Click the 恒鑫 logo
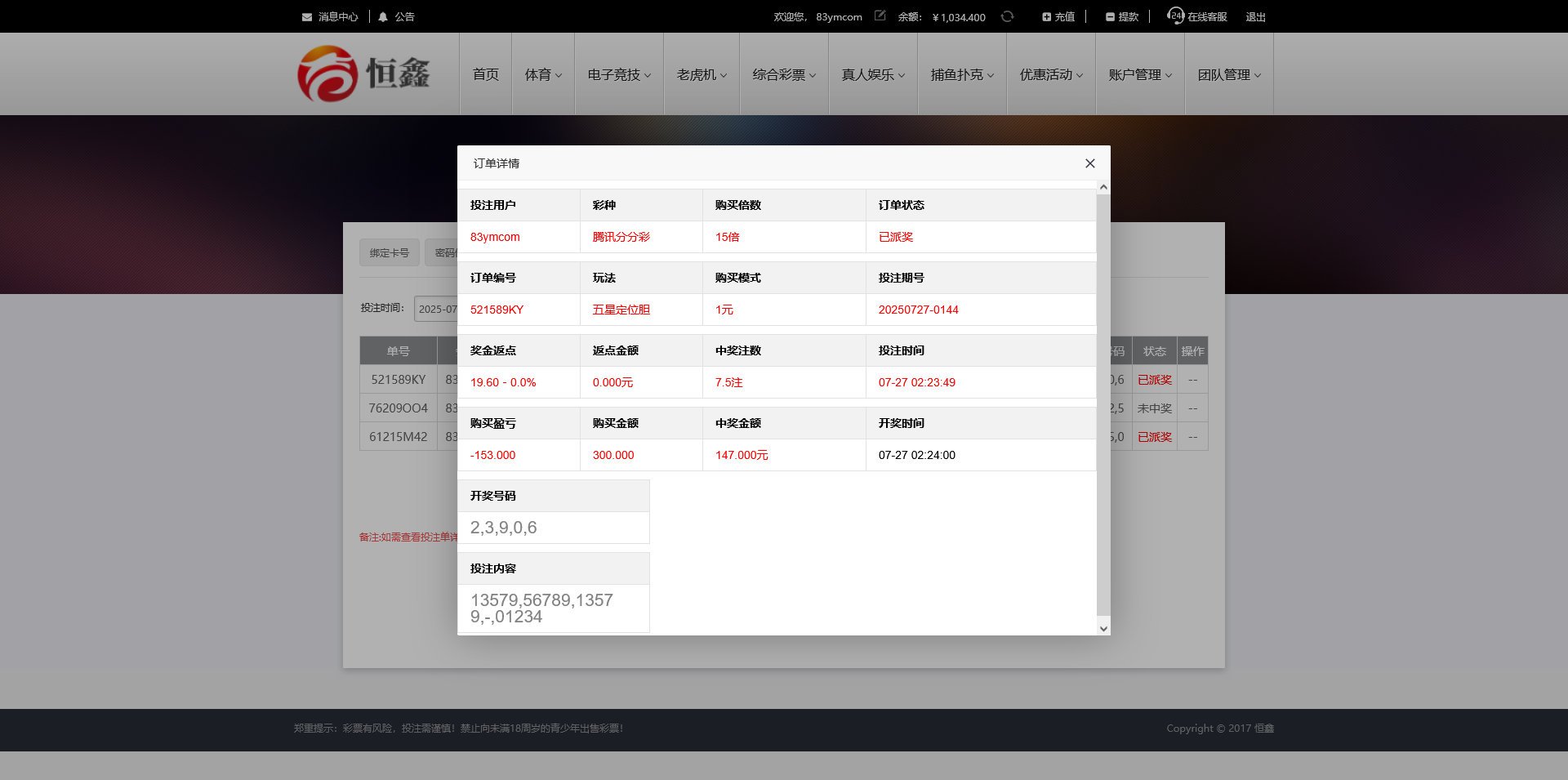 point(364,74)
